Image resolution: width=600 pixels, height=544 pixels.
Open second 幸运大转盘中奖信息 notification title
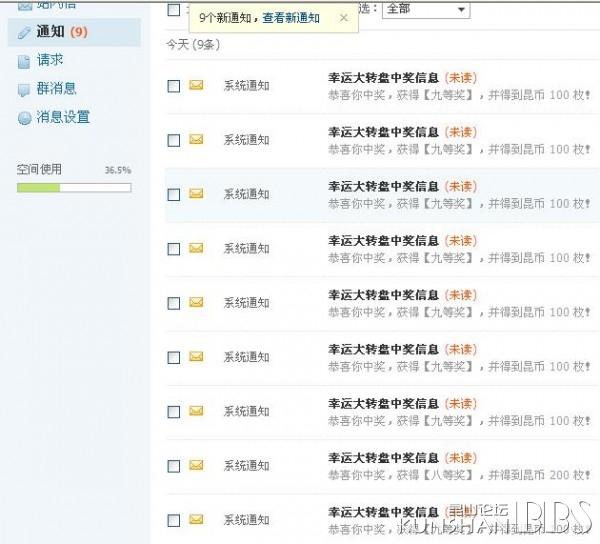pyautogui.click(x=383, y=132)
